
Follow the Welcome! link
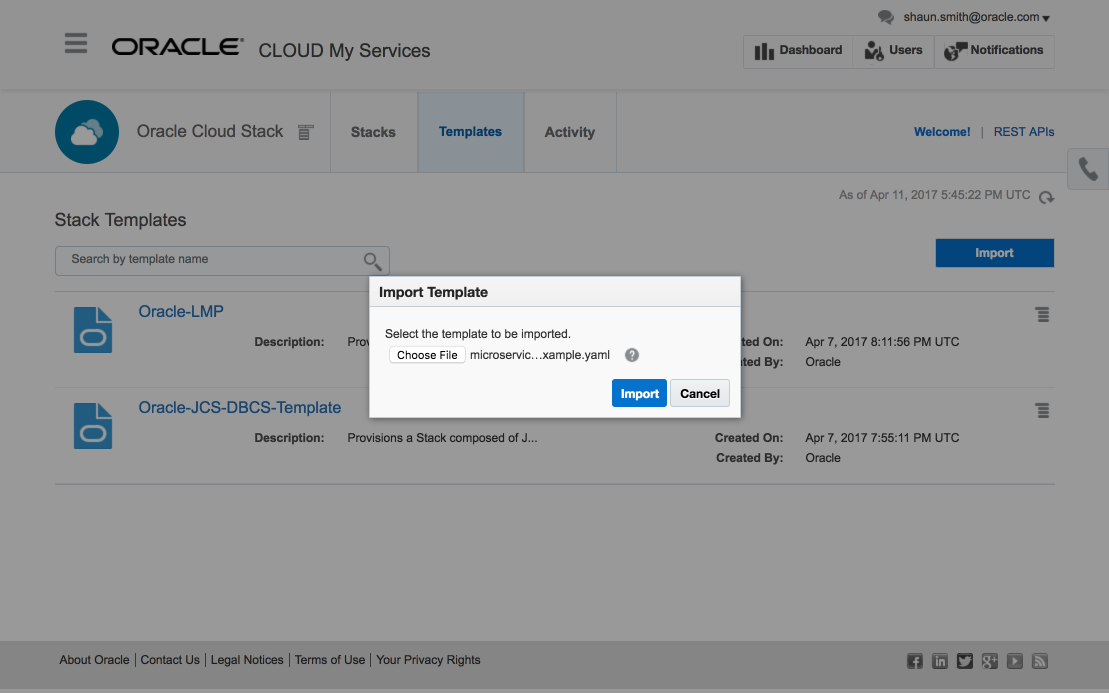point(942,132)
